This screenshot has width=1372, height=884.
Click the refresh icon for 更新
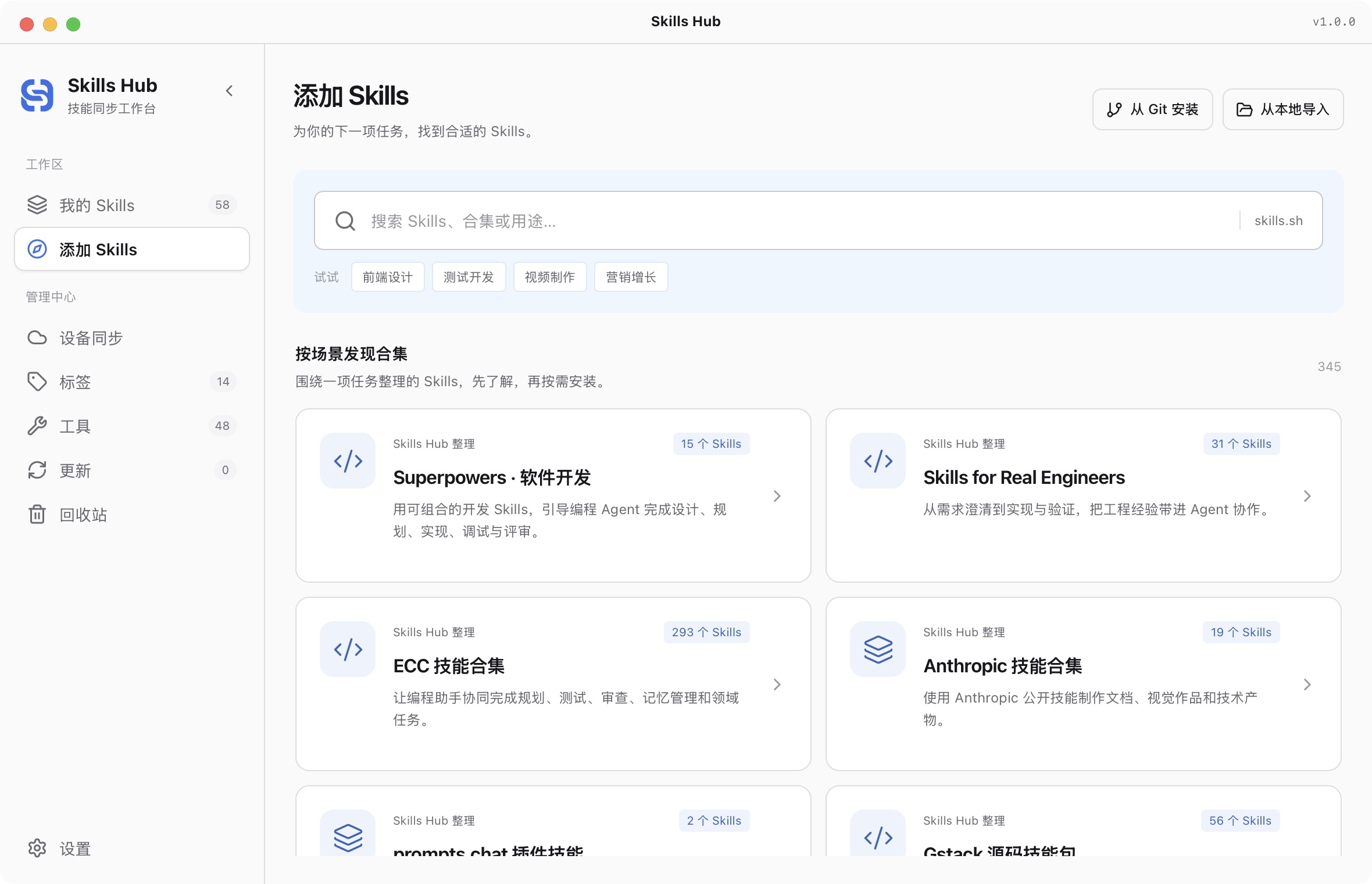tap(37, 470)
